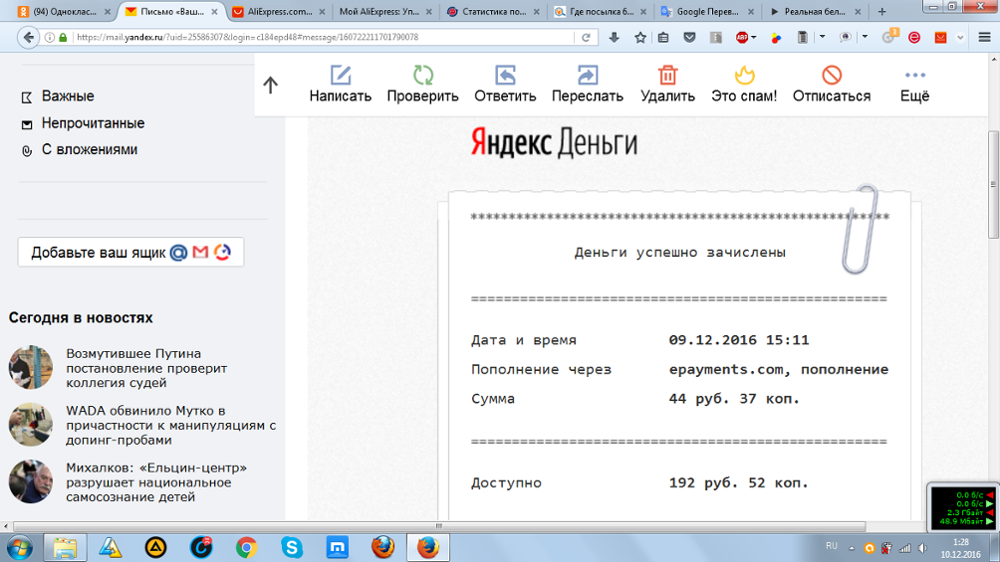Reply to the message with Ответить
Screen dimensions: 1000x562
coord(505,84)
